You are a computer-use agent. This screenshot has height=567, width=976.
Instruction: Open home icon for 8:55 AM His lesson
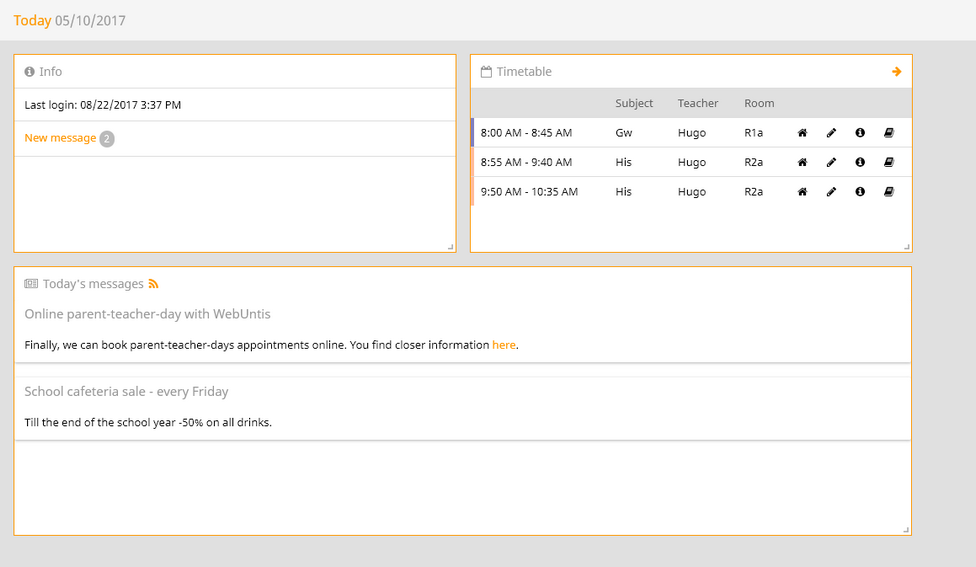coord(802,162)
